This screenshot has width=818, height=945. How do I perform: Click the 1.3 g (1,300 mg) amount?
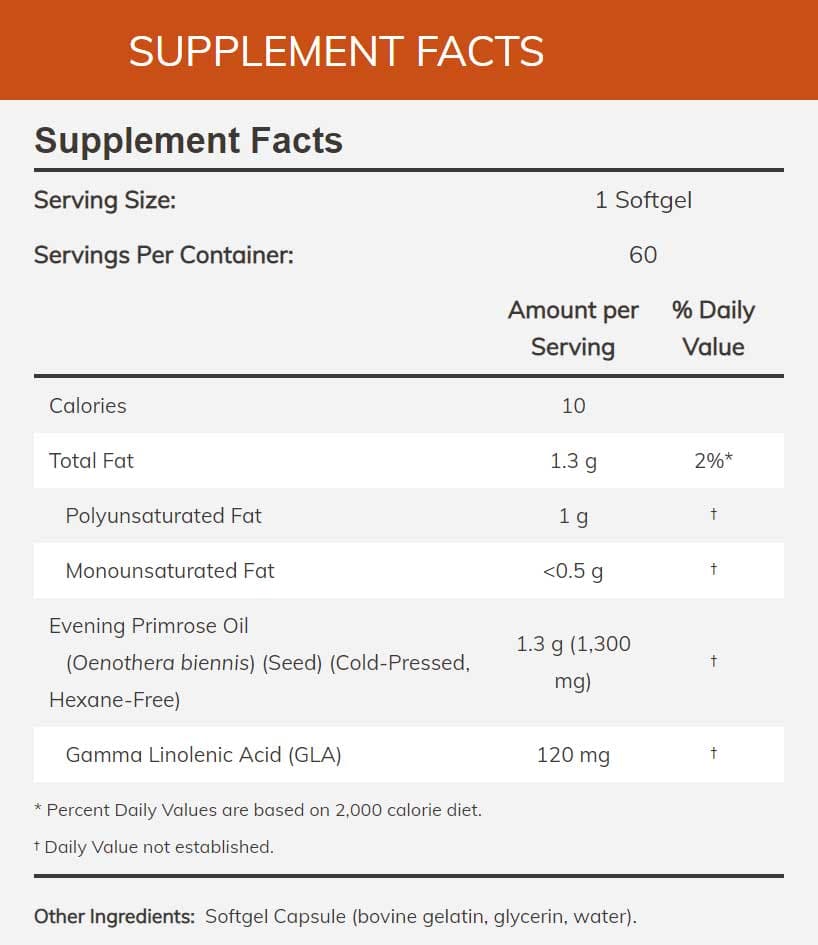point(573,663)
